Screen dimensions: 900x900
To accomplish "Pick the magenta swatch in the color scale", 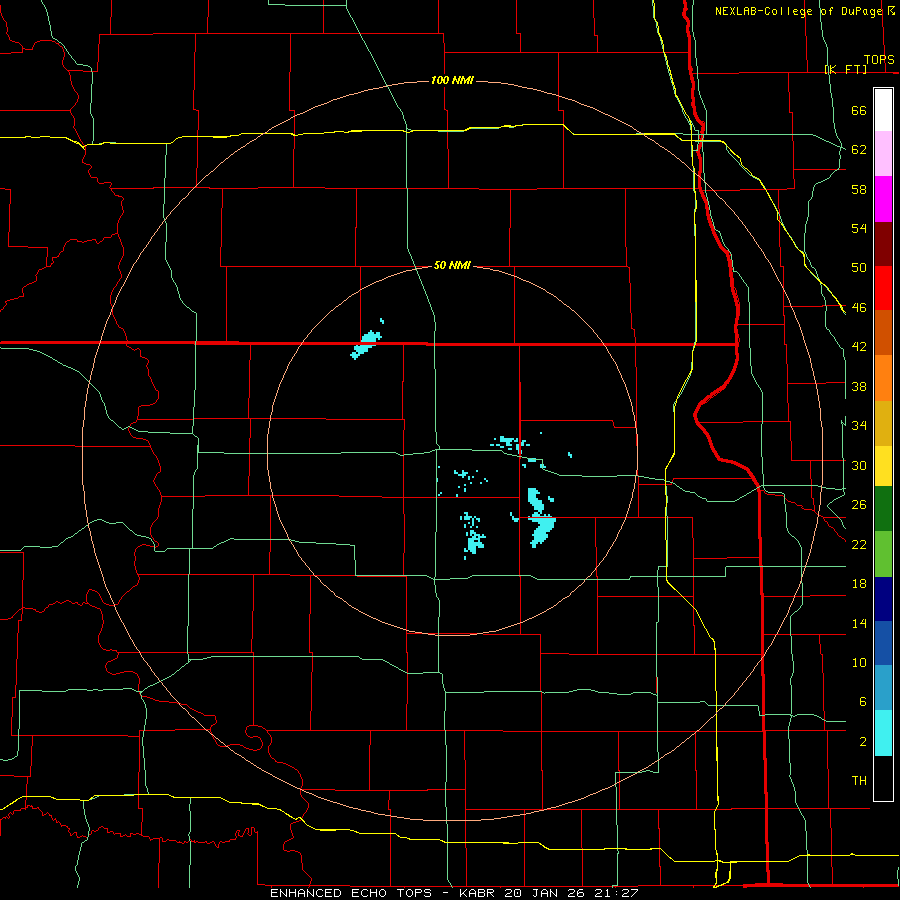I will point(883,199).
